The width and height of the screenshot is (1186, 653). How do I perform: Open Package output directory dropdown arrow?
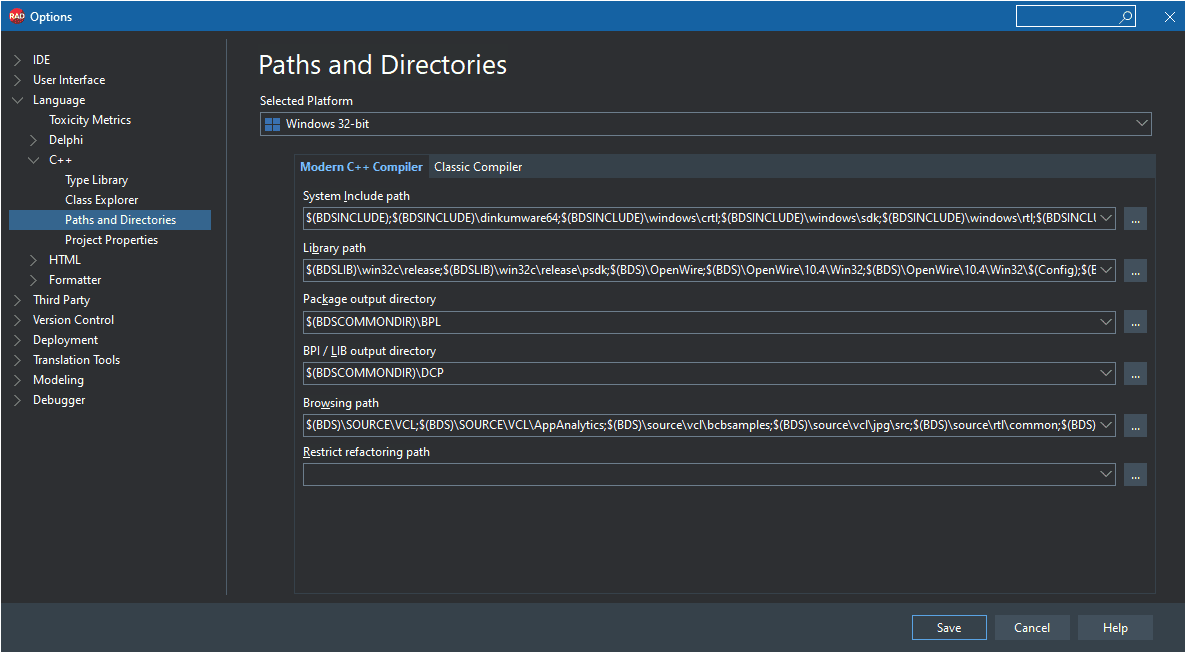pos(1106,322)
